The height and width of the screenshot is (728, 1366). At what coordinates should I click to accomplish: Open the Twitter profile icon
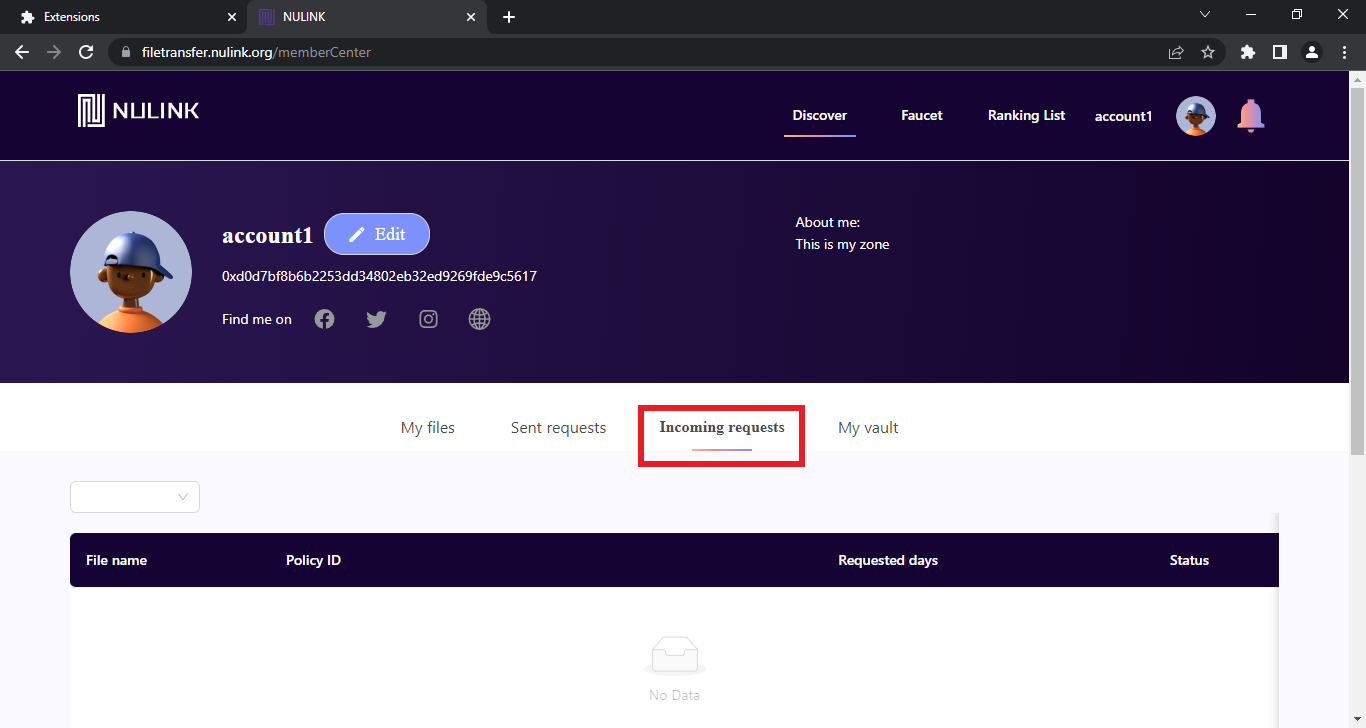point(376,319)
